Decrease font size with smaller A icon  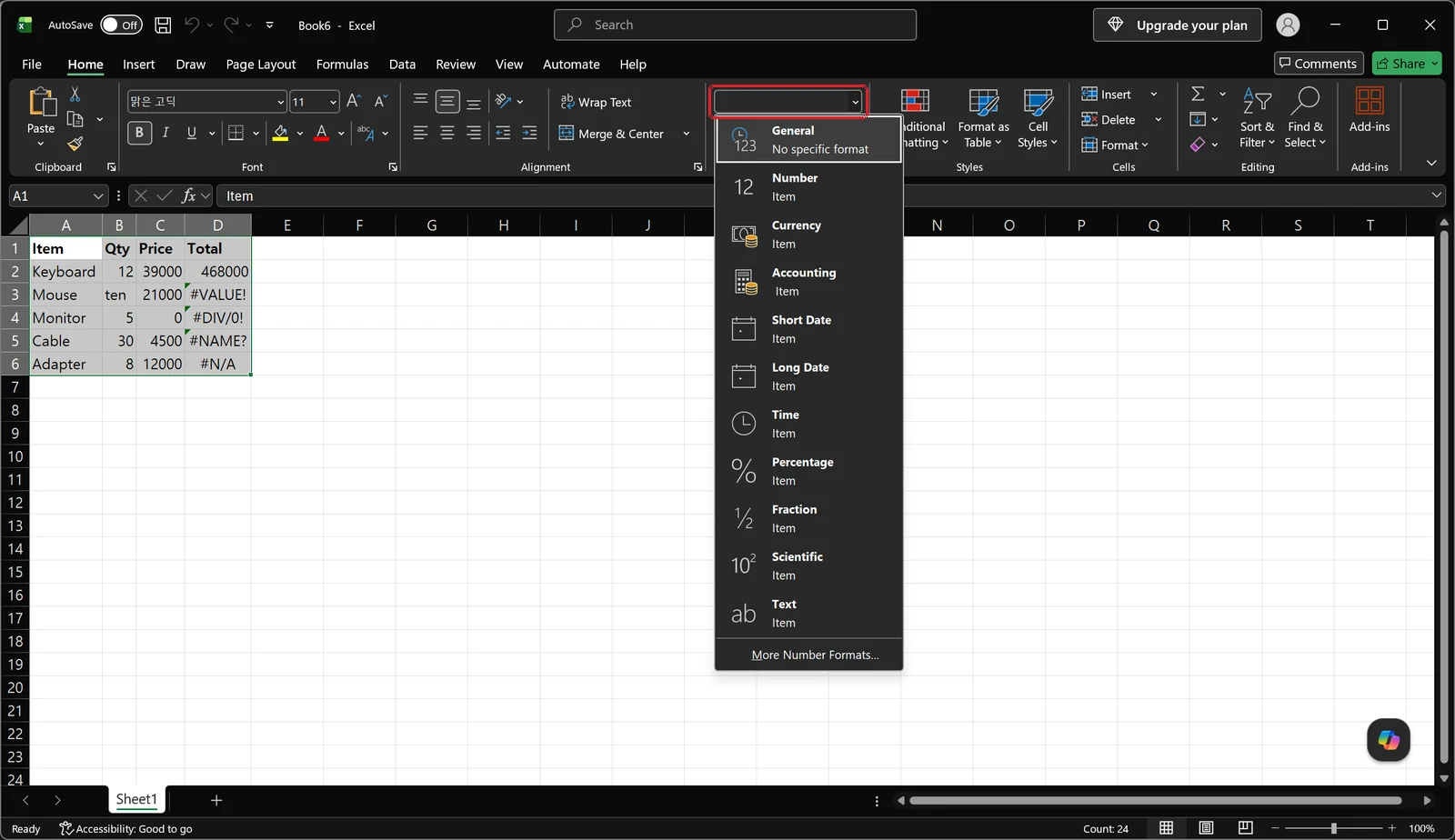(x=380, y=101)
